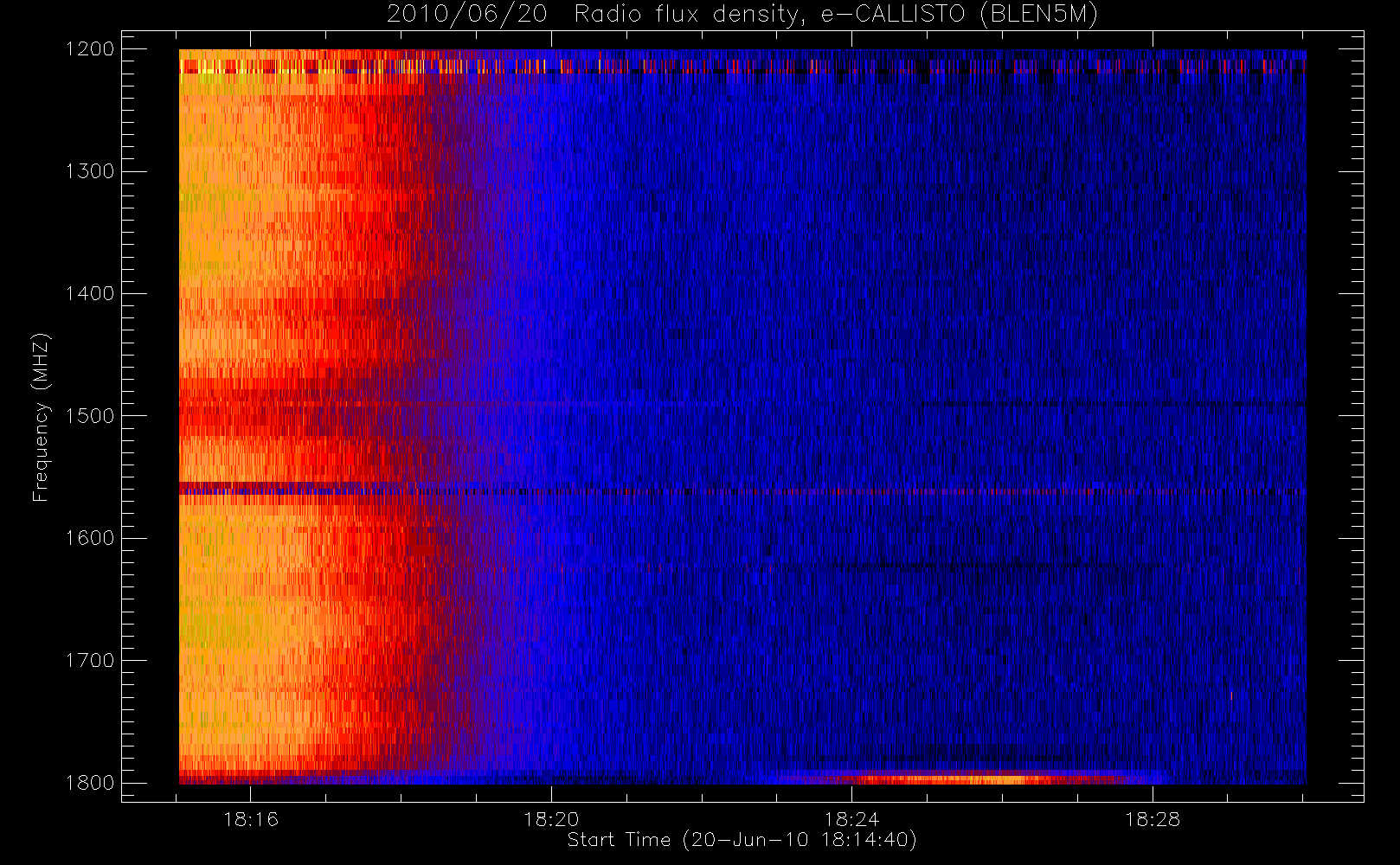Click the 18:20 time tick label

click(x=551, y=819)
